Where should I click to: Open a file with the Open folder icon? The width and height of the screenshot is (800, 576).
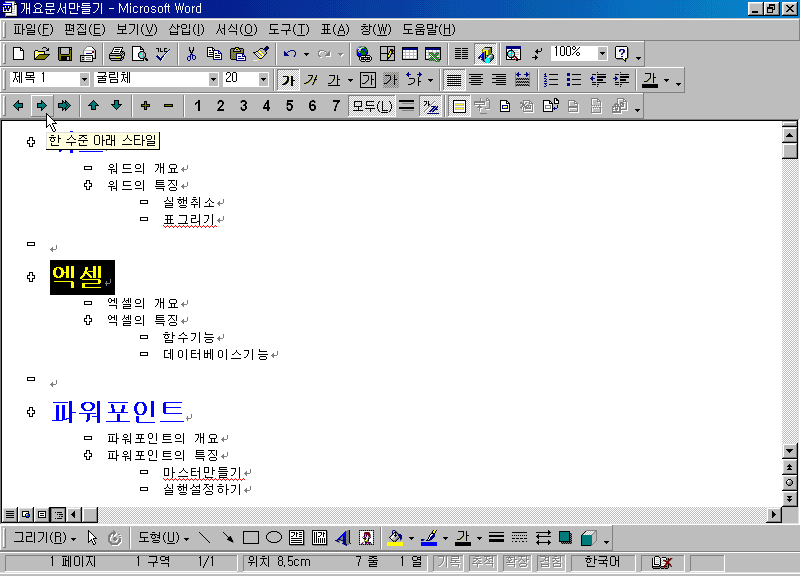pos(41,54)
